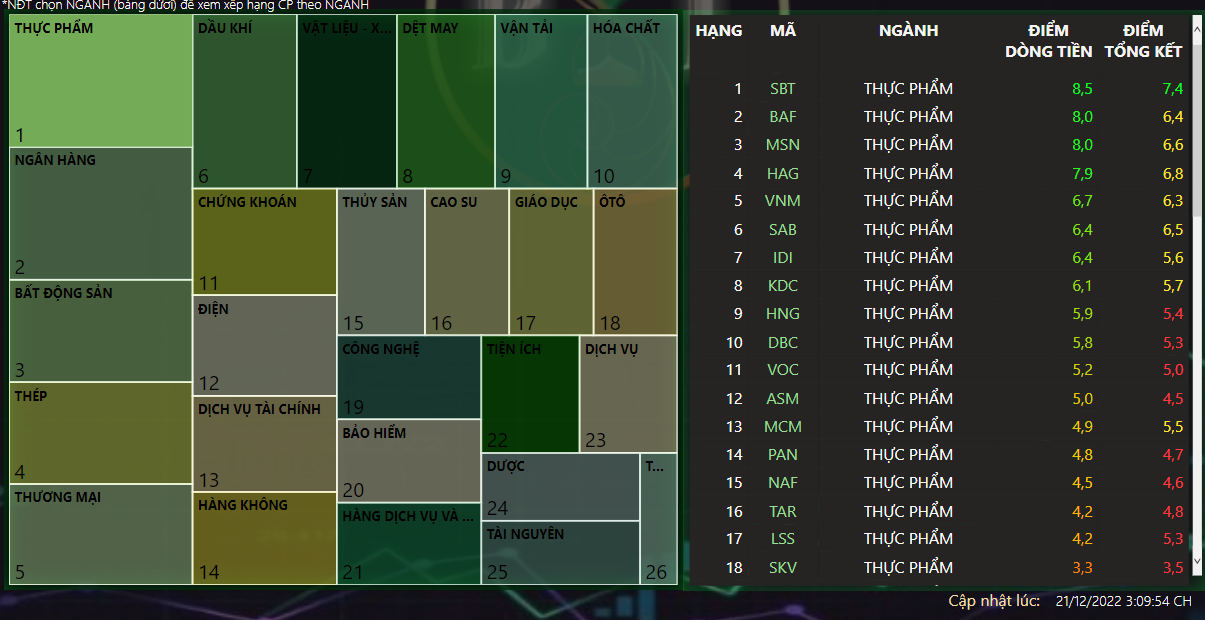The image size is (1205, 620).
Task: Click SBT's total score 7,4
Action: (x=1173, y=89)
